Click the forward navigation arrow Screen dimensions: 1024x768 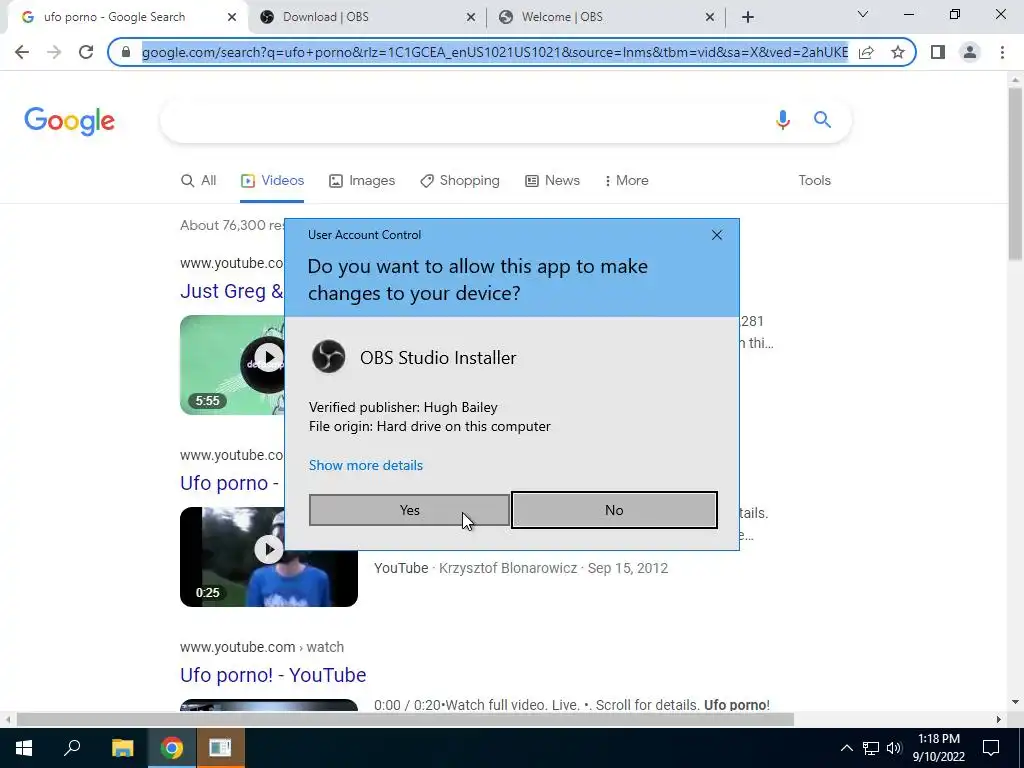pyautogui.click(x=54, y=52)
